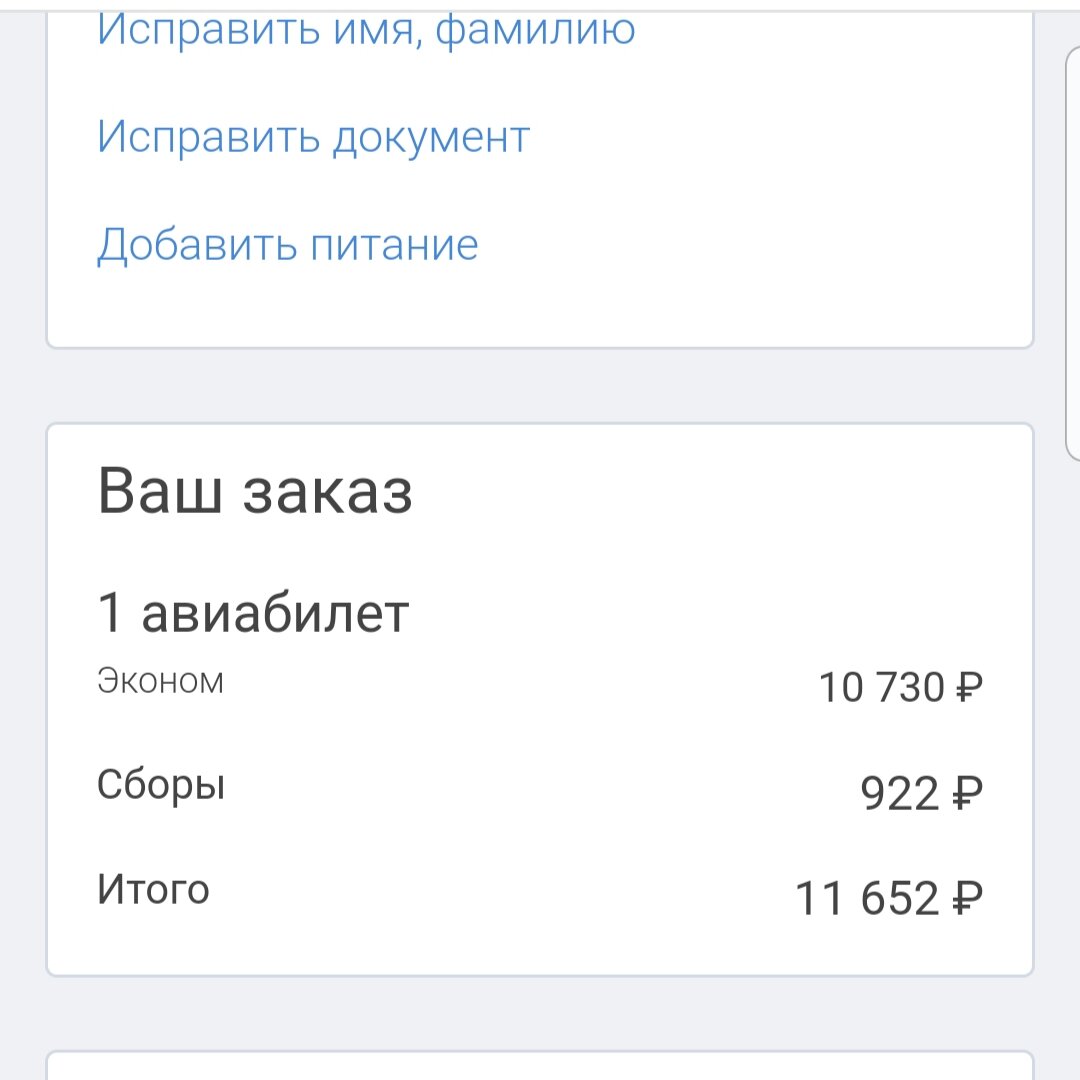Viewport: 1080px width, 1080px height.
Task: Click the 'Эконом' fare label
Action: 159,681
